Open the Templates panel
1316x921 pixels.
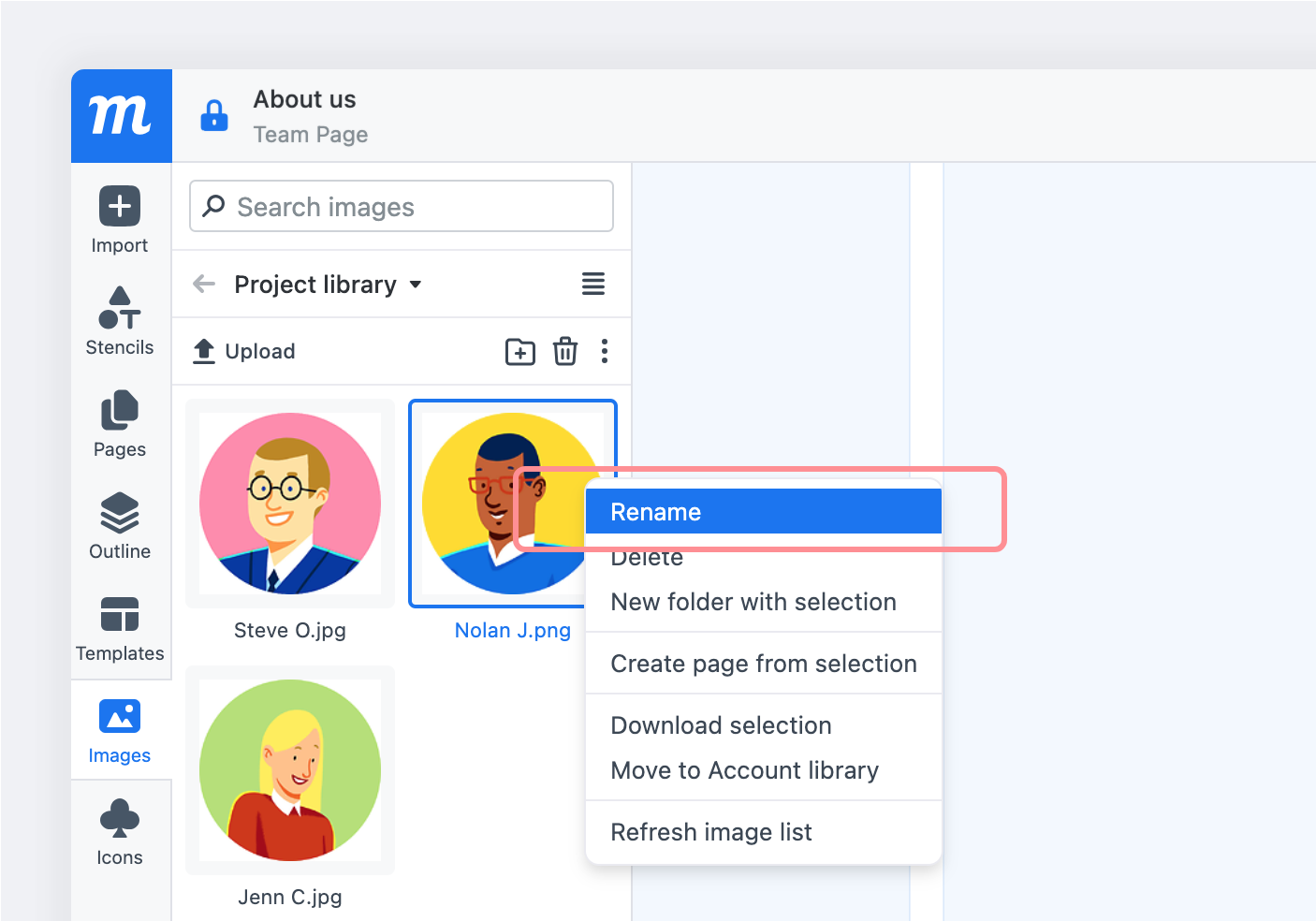click(120, 628)
